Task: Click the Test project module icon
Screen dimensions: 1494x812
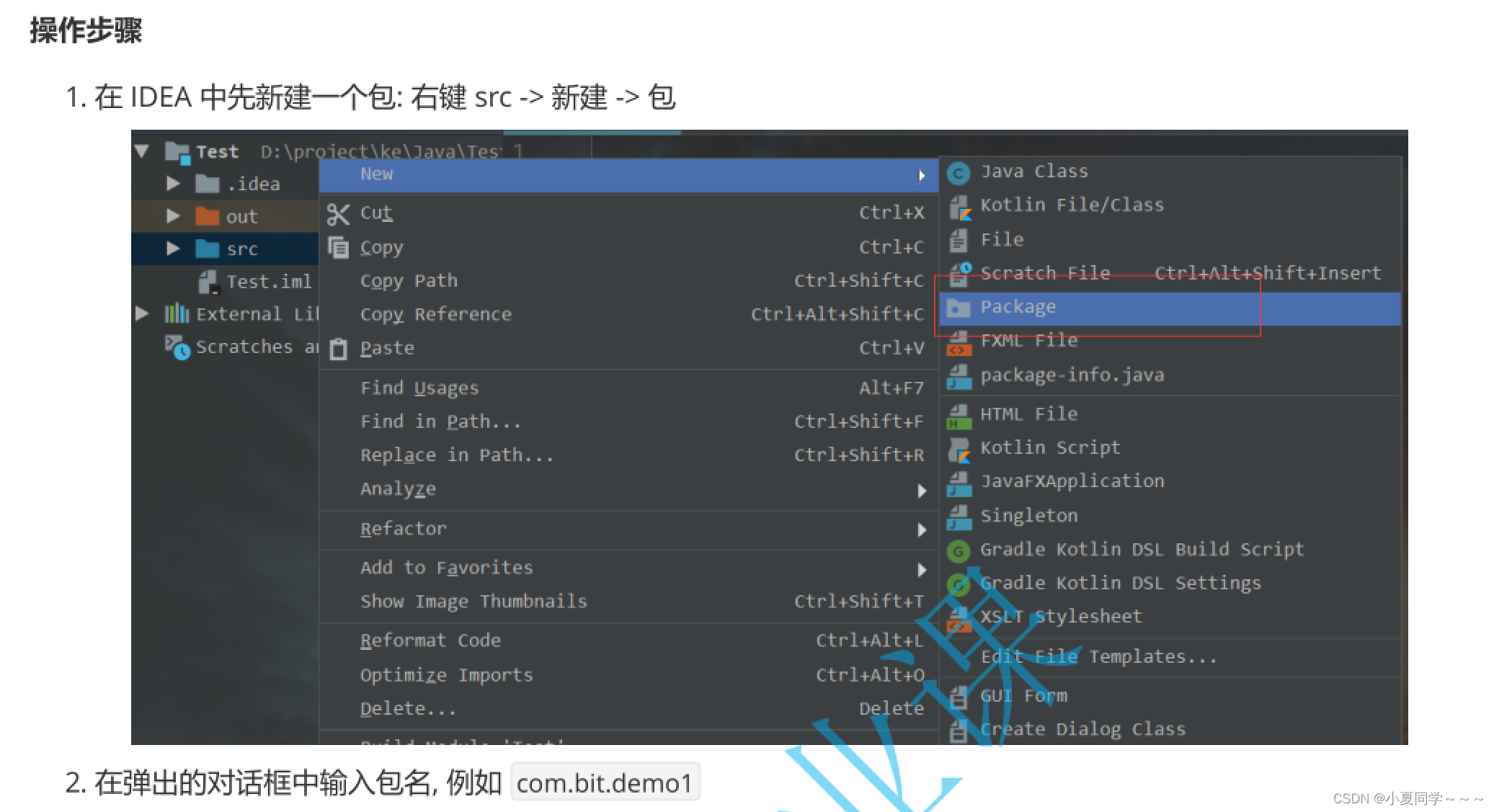Action: 177,152
